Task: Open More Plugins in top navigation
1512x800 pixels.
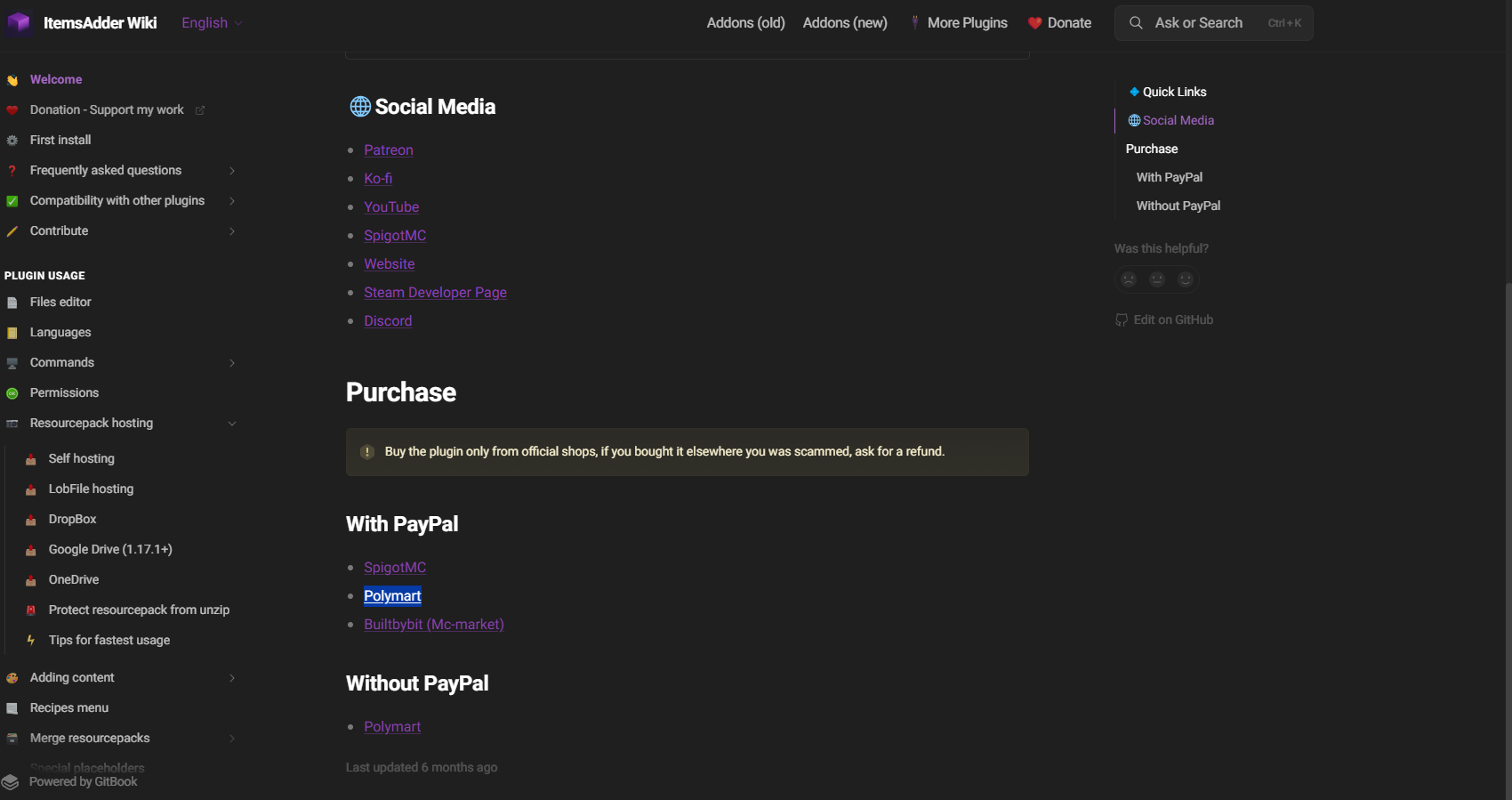Action: click(x=959, y=23)
